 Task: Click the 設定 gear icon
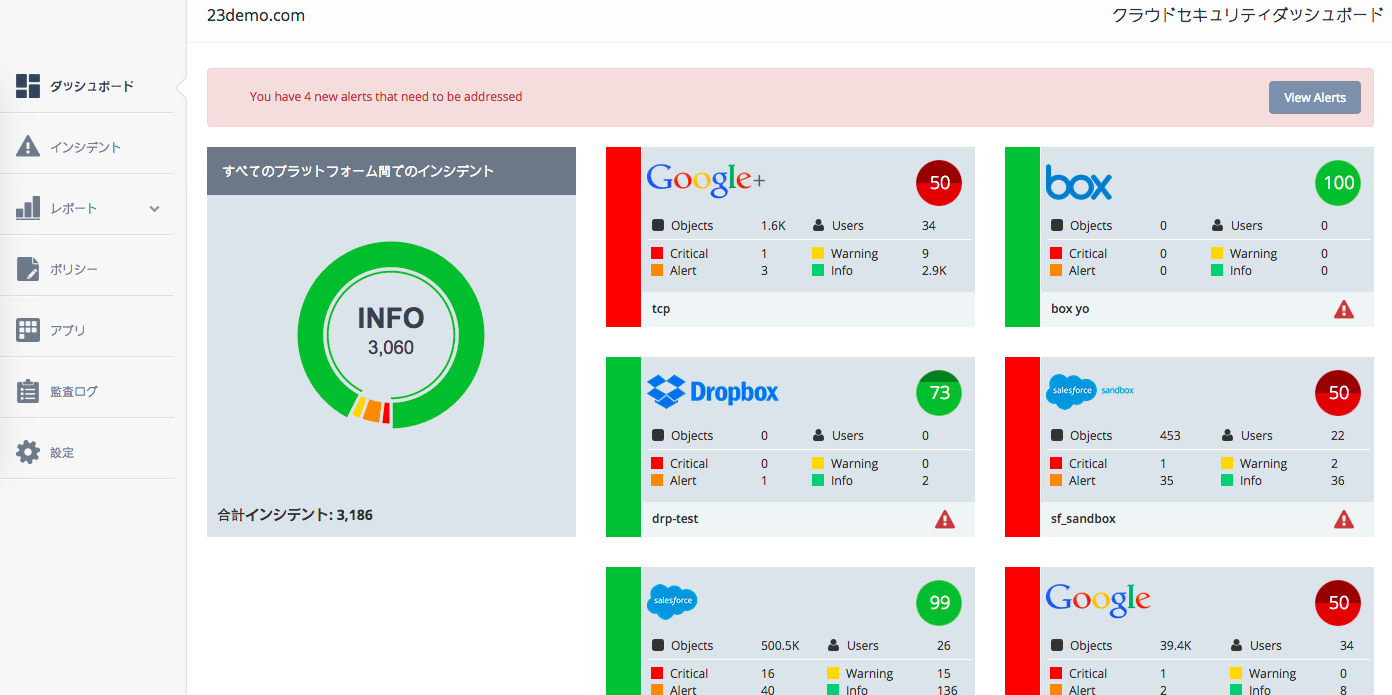(x=28, y=452)
